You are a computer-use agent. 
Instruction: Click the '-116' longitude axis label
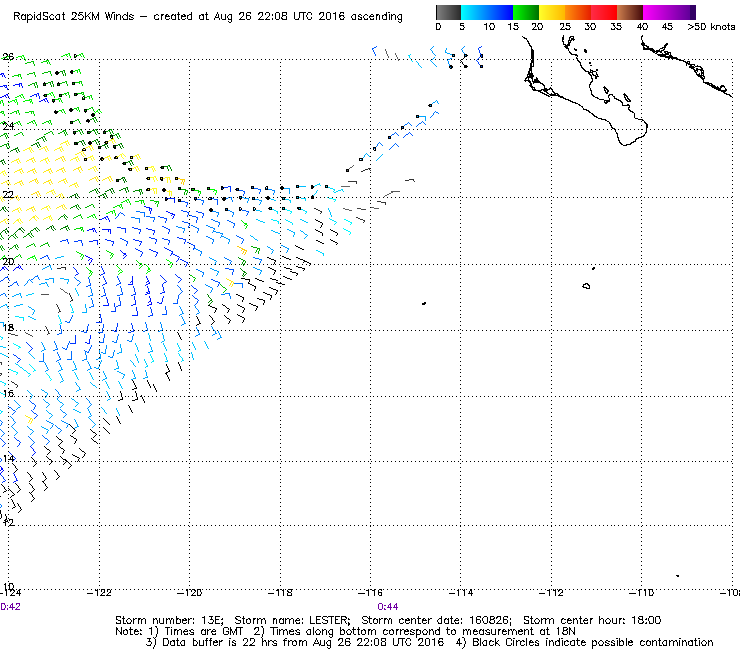click(370, 592)
